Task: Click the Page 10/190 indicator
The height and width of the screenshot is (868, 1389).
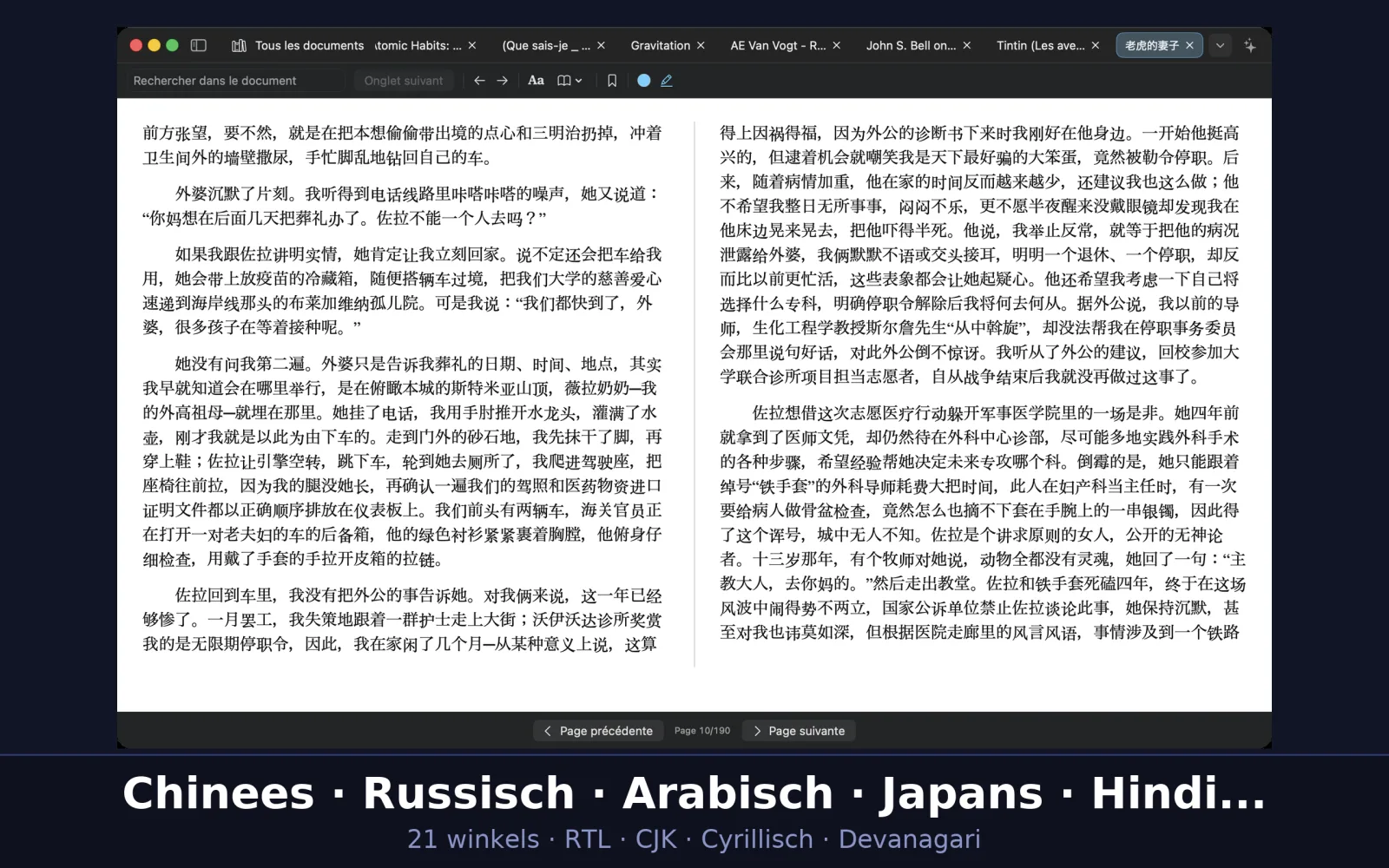Action: point(702,731)
